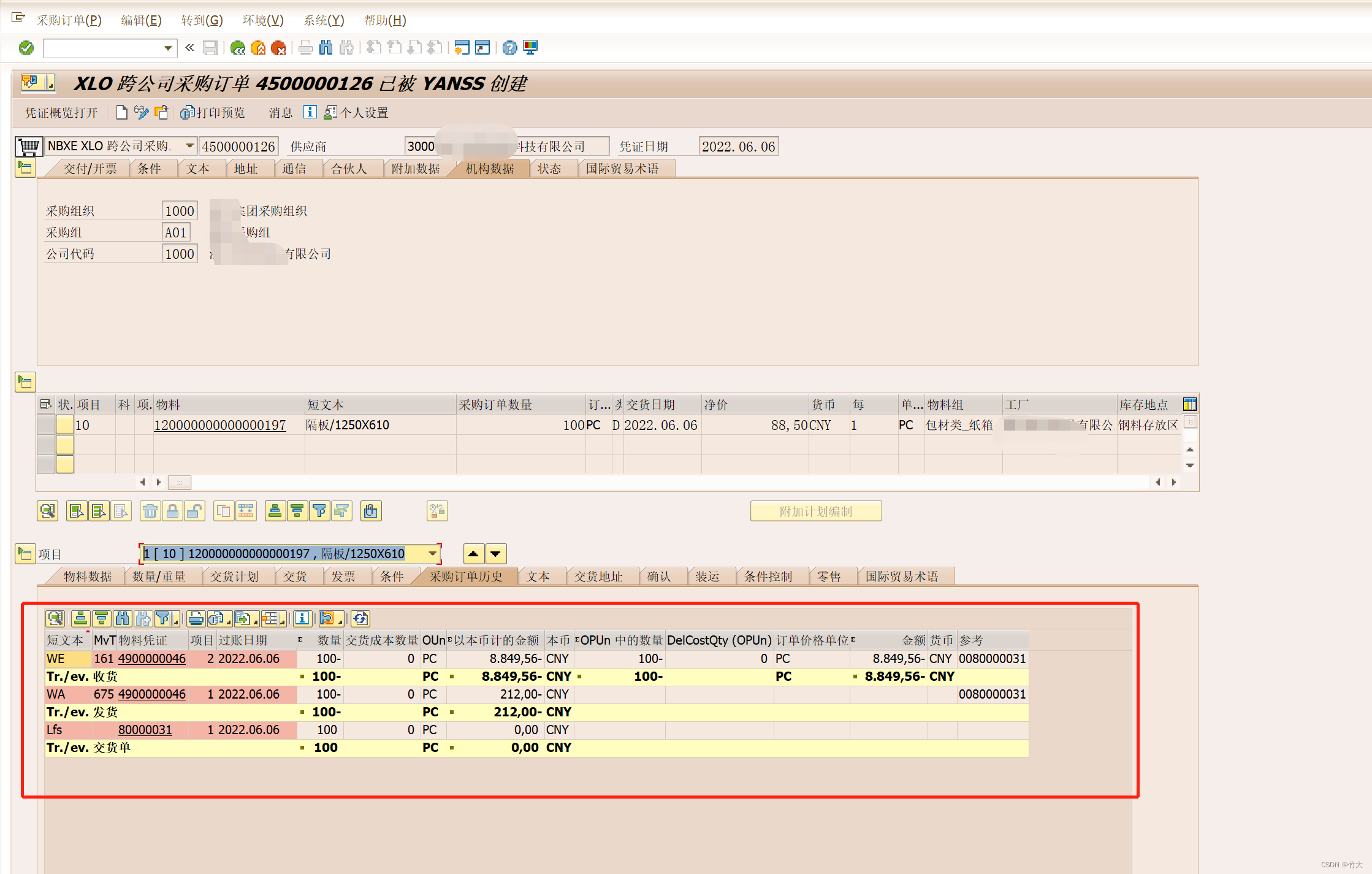Click the binoculars Find icon in top toolbar
The height and width of the screenshot is (874, 1372).
point(326,48)
